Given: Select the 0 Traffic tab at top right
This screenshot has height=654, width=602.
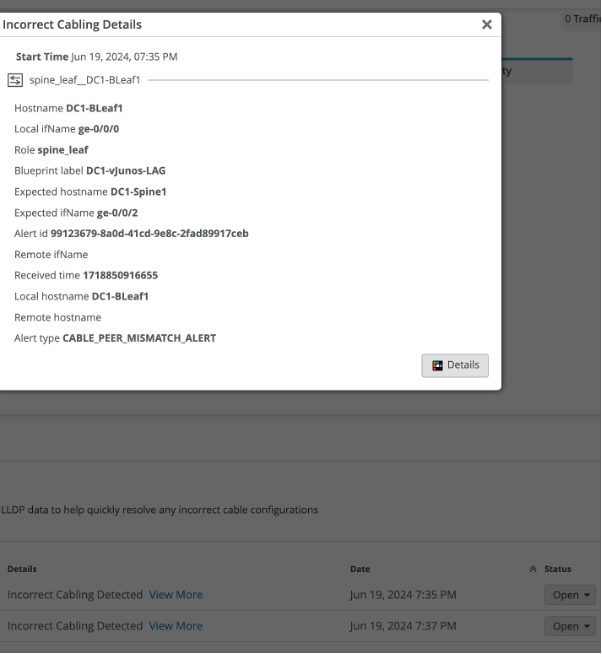Looking at the screenshot, I should pos(582,20).
